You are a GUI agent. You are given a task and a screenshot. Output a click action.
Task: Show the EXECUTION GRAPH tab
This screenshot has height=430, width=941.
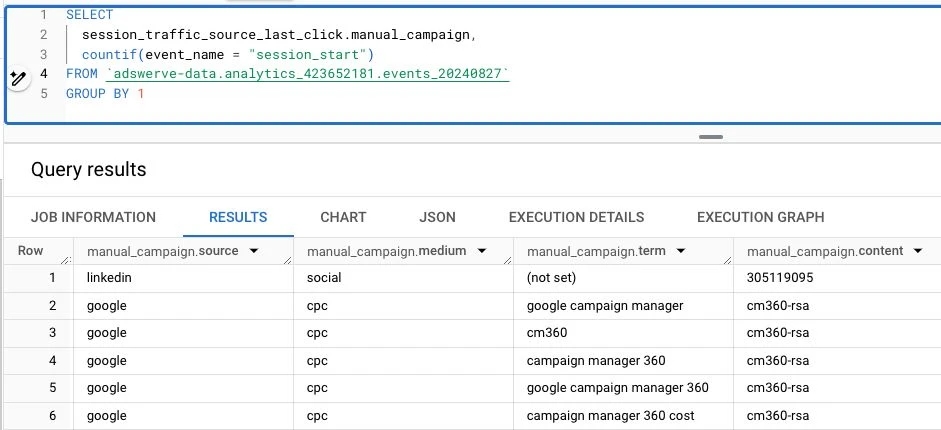coord(760,217)
